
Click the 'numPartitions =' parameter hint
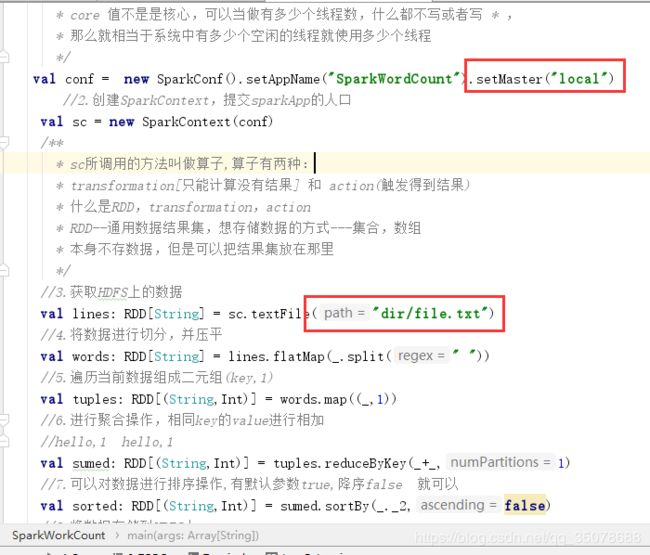click(500, 462)
